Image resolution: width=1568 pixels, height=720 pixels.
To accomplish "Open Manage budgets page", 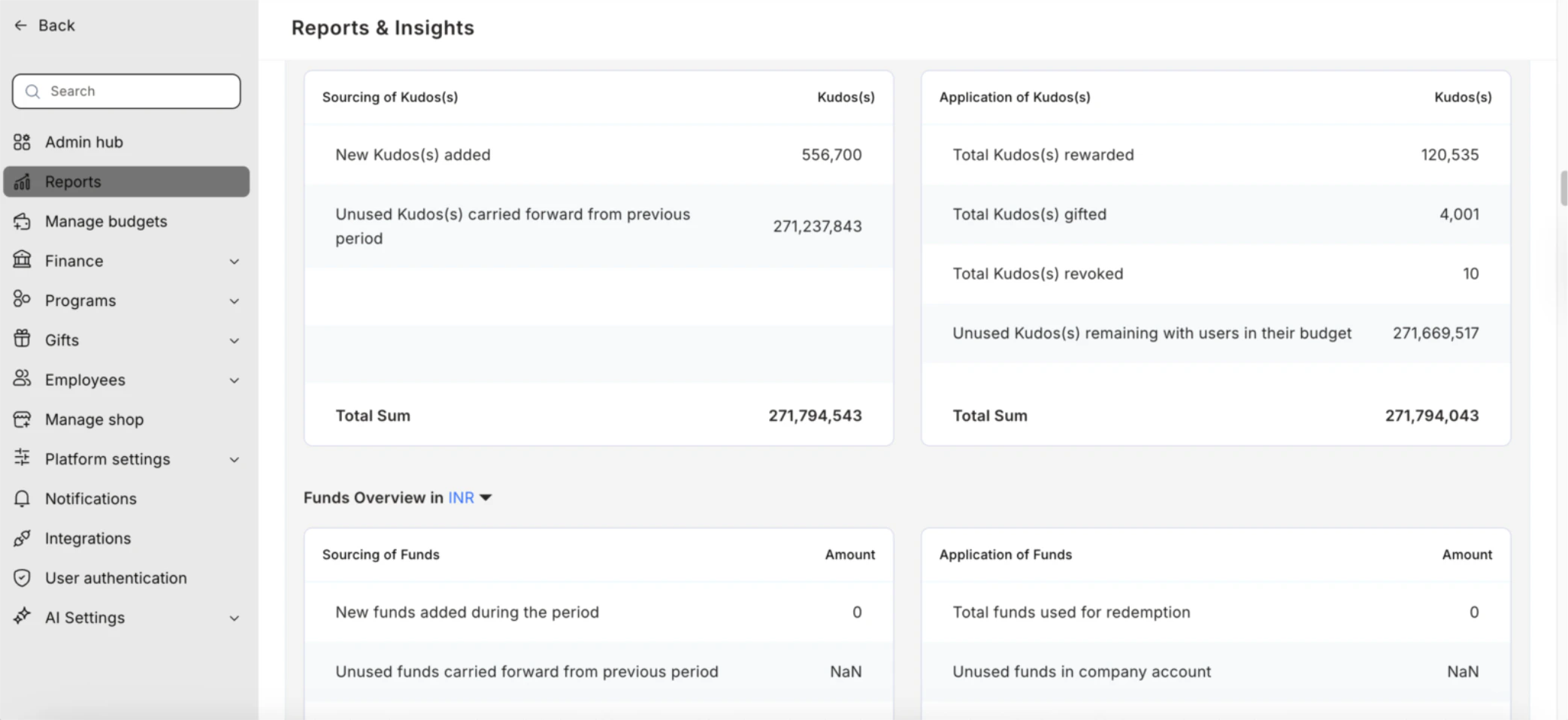I will pos(126,221).
